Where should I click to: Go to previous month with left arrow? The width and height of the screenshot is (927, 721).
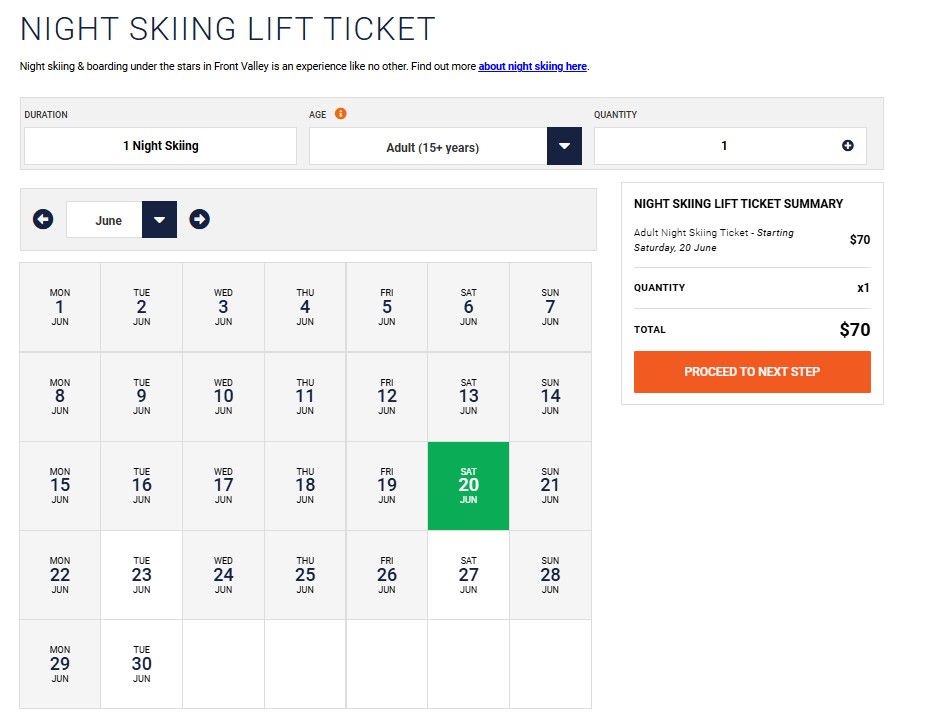pos(43,219)
